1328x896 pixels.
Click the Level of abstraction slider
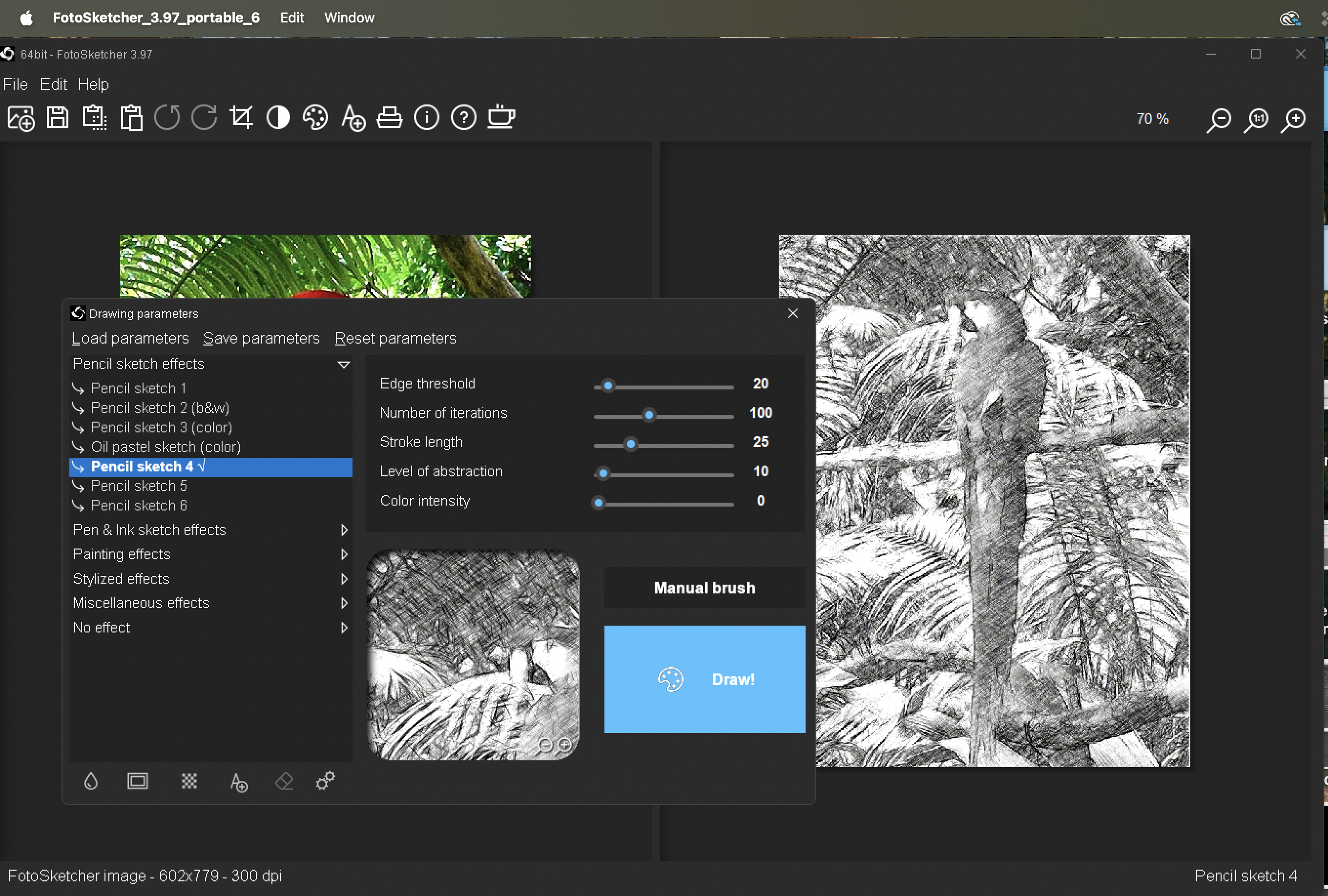[664, 474]
